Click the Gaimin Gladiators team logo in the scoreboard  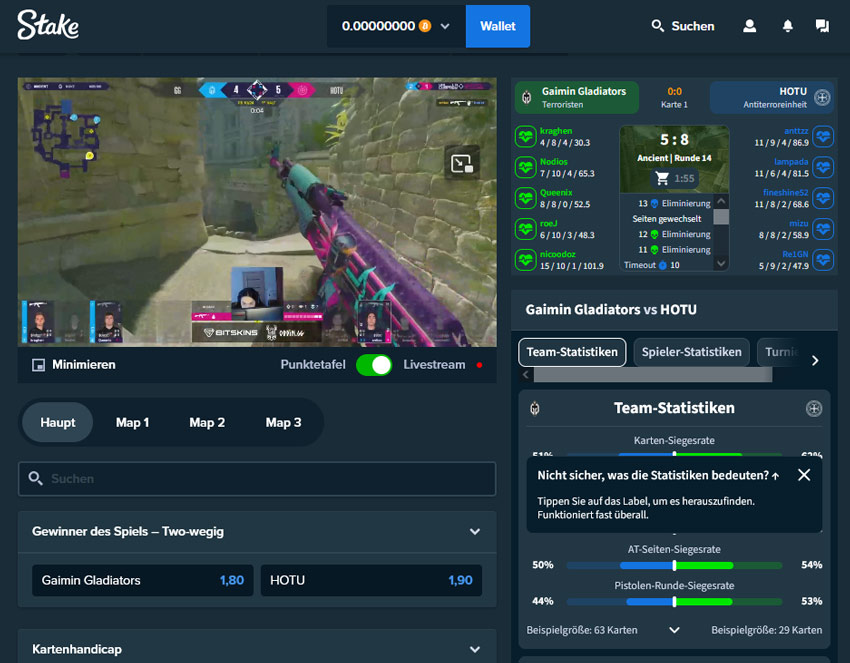point(526,98)
